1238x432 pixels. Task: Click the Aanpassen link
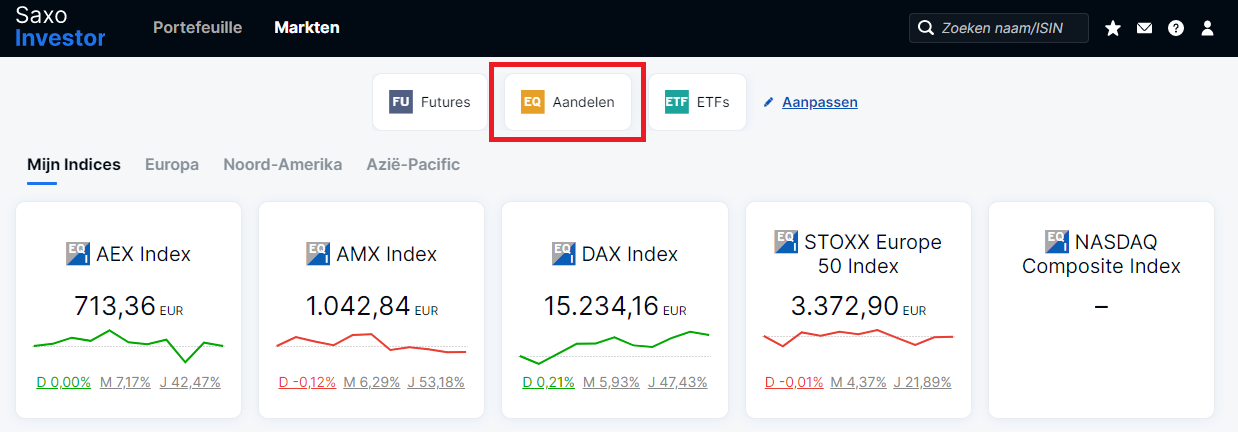[x=820, y=102]
